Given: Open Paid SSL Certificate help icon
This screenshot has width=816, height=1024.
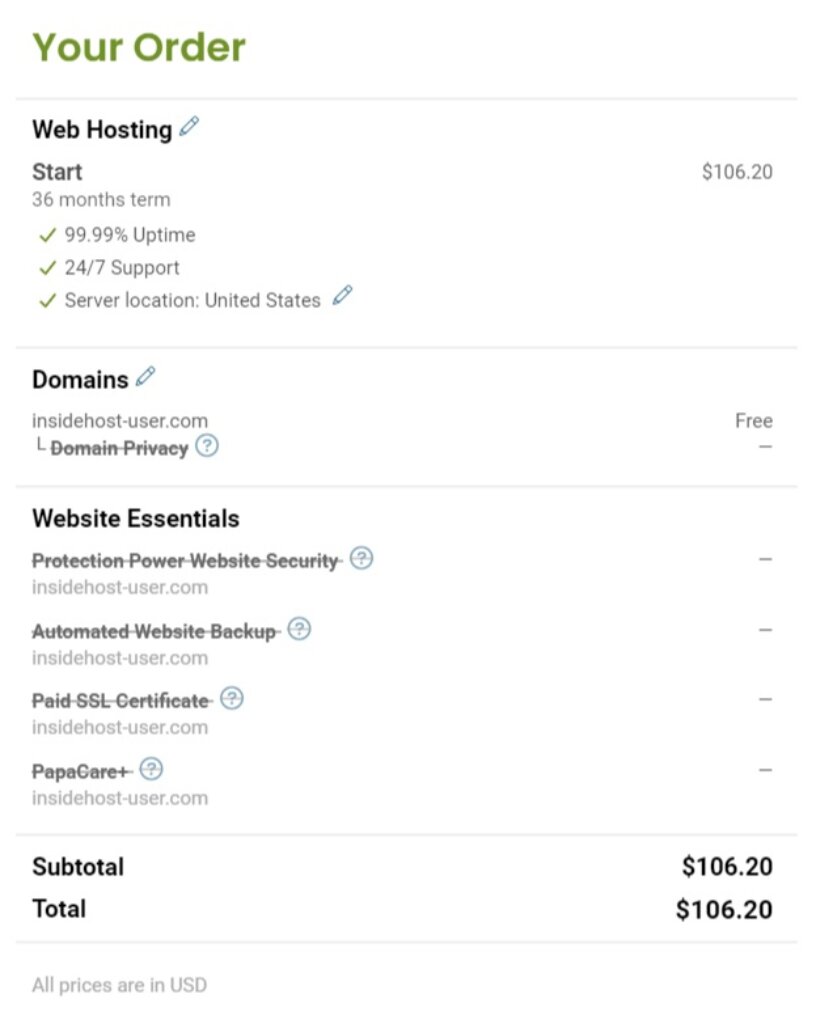Looking at the screenshot, I should coord(232,699).
